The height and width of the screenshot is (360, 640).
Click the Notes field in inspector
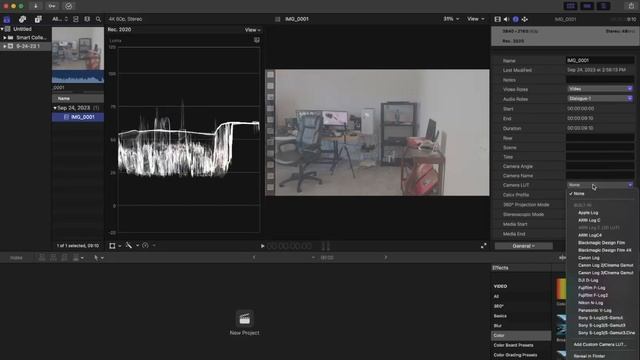tap(600, 80)
